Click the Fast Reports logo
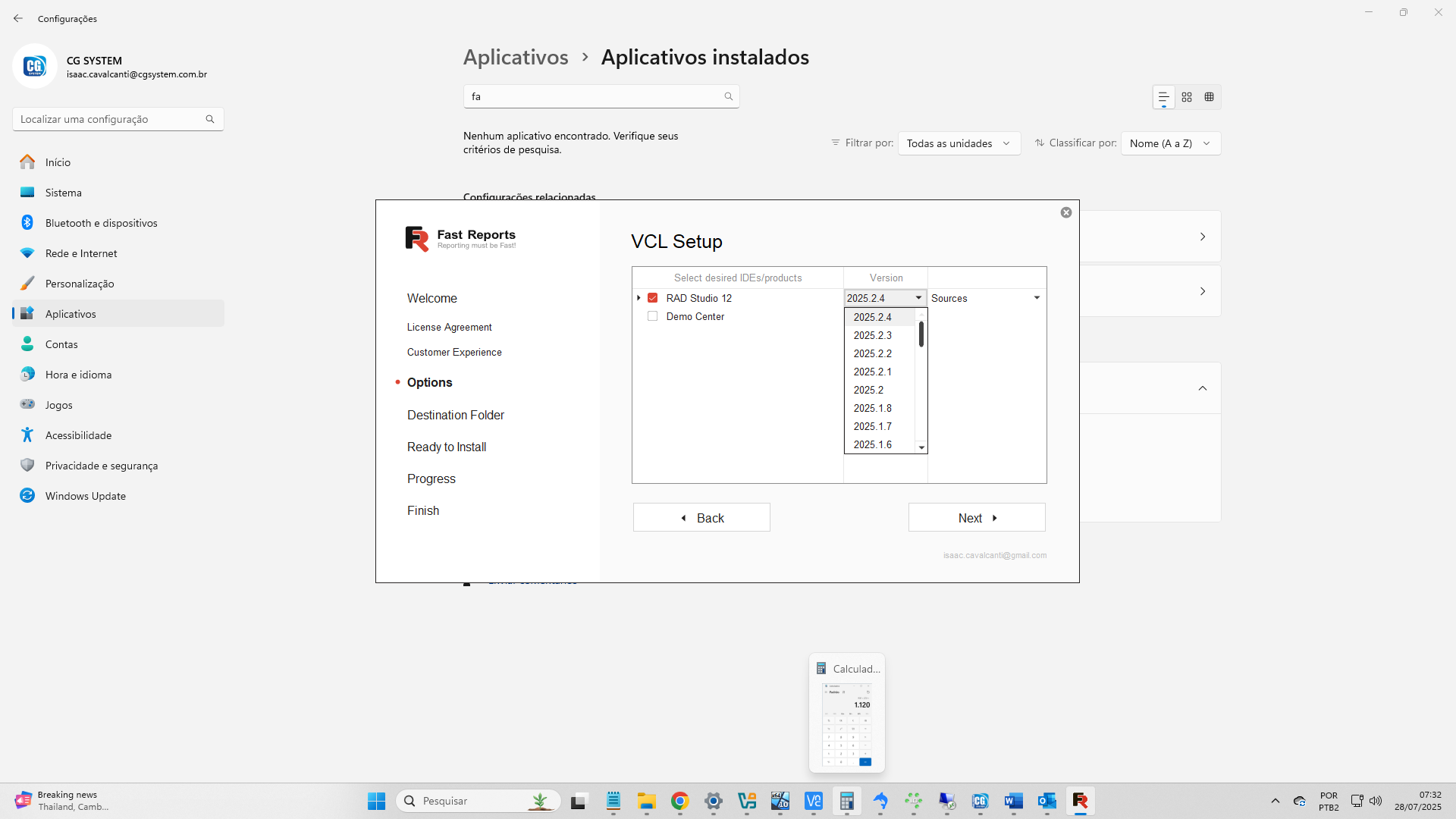 click(460, 238)
